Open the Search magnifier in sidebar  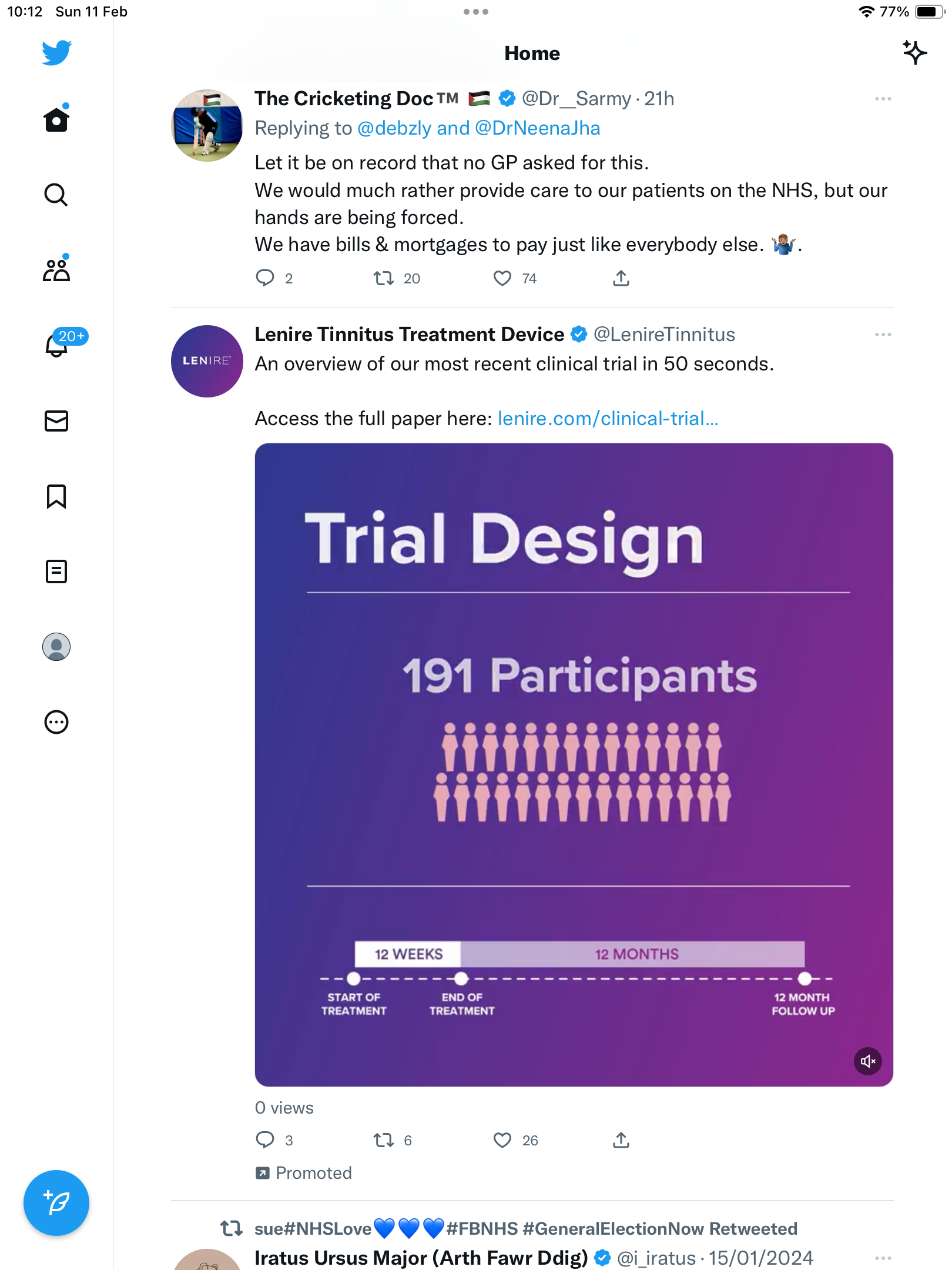click(56, 195)
